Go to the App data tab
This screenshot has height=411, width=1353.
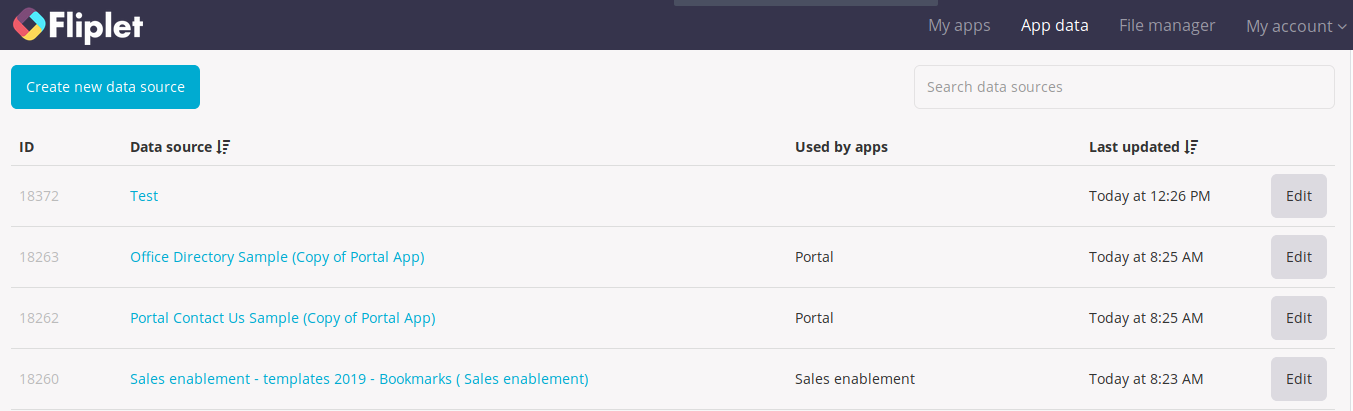tap(1054, 25)
